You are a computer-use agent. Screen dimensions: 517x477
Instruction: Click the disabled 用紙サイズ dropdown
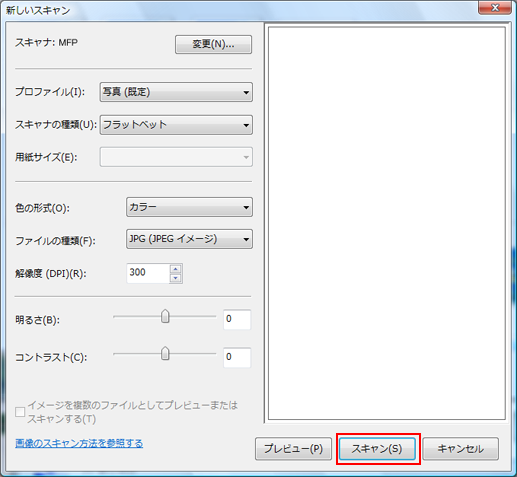pyautogui.click(x=176, y=157)
